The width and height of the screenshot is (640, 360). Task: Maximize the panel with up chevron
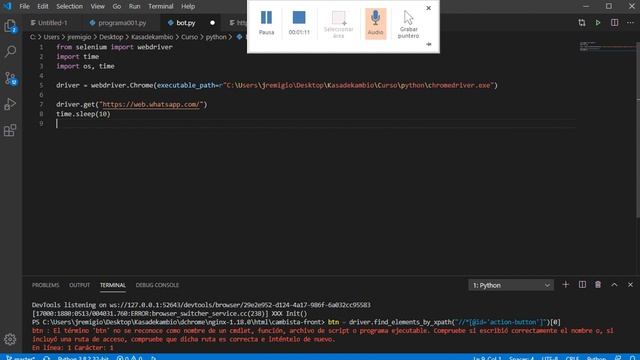pyautogui.click(x=614, y=284)
